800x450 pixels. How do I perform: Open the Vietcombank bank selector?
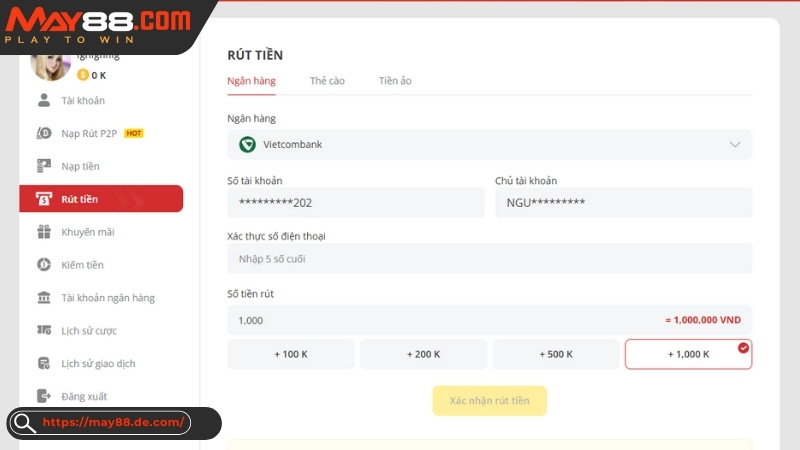[x=489, y=144]
